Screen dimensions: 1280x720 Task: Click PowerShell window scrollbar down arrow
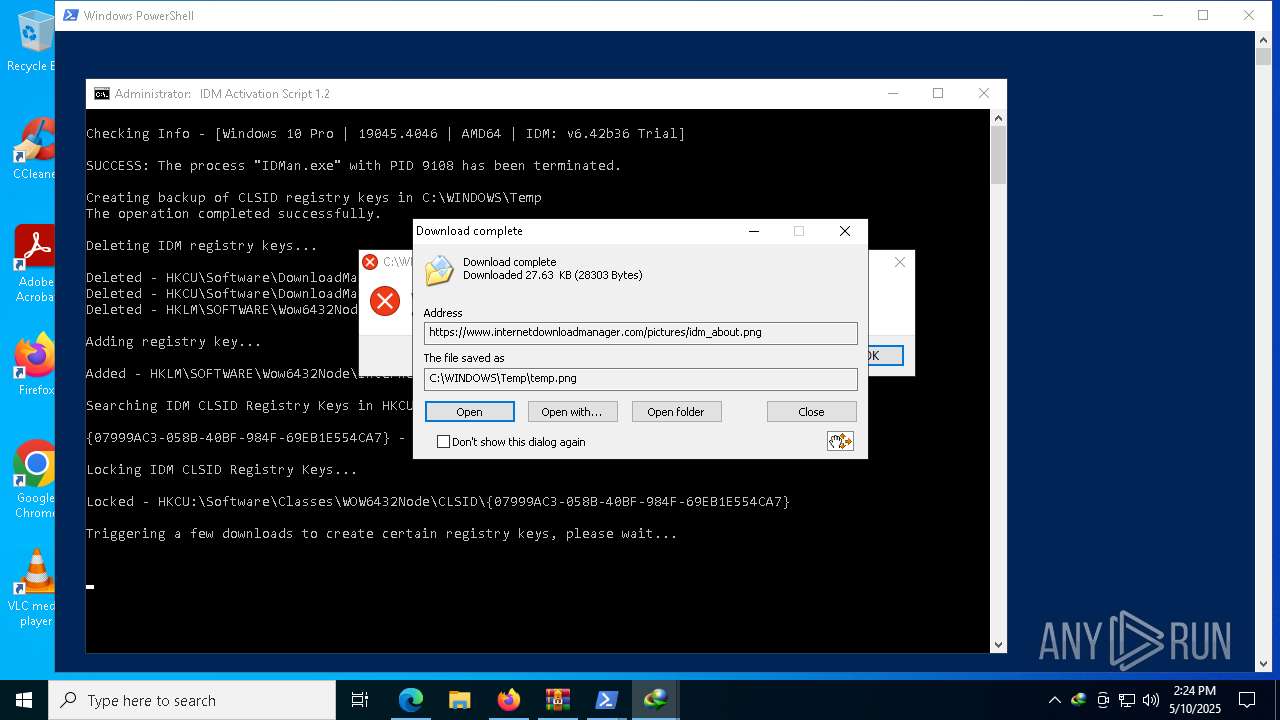pos(1264,663)
